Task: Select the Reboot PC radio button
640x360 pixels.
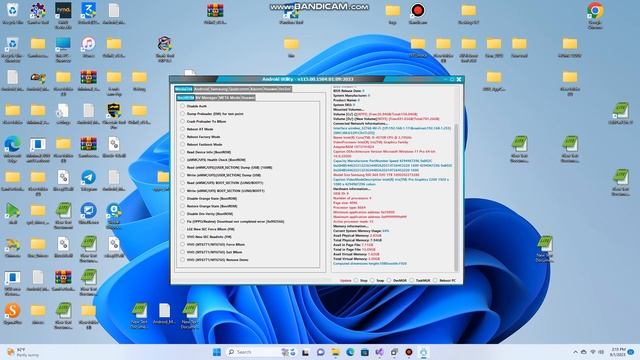Action: (x=435, y=280)
